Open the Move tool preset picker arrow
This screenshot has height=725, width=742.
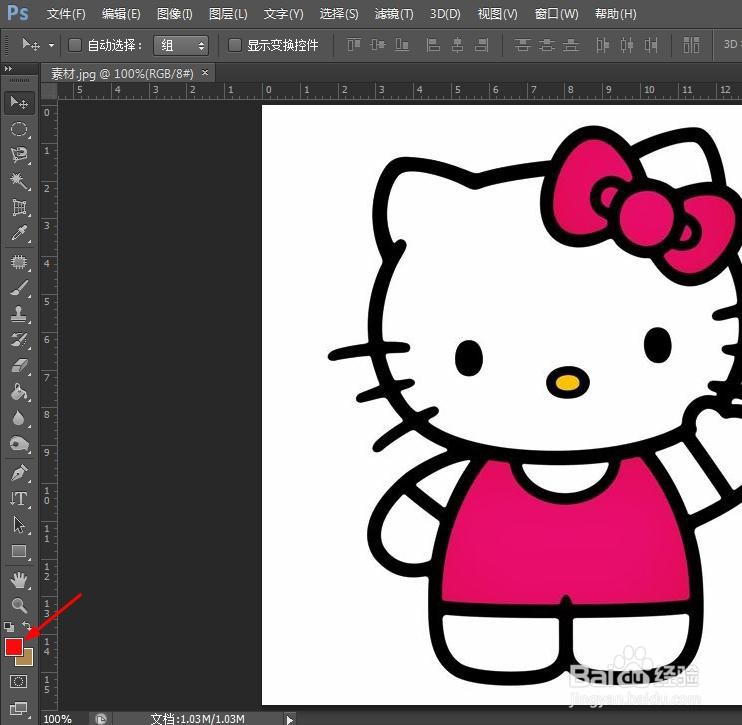pos(51,45)
